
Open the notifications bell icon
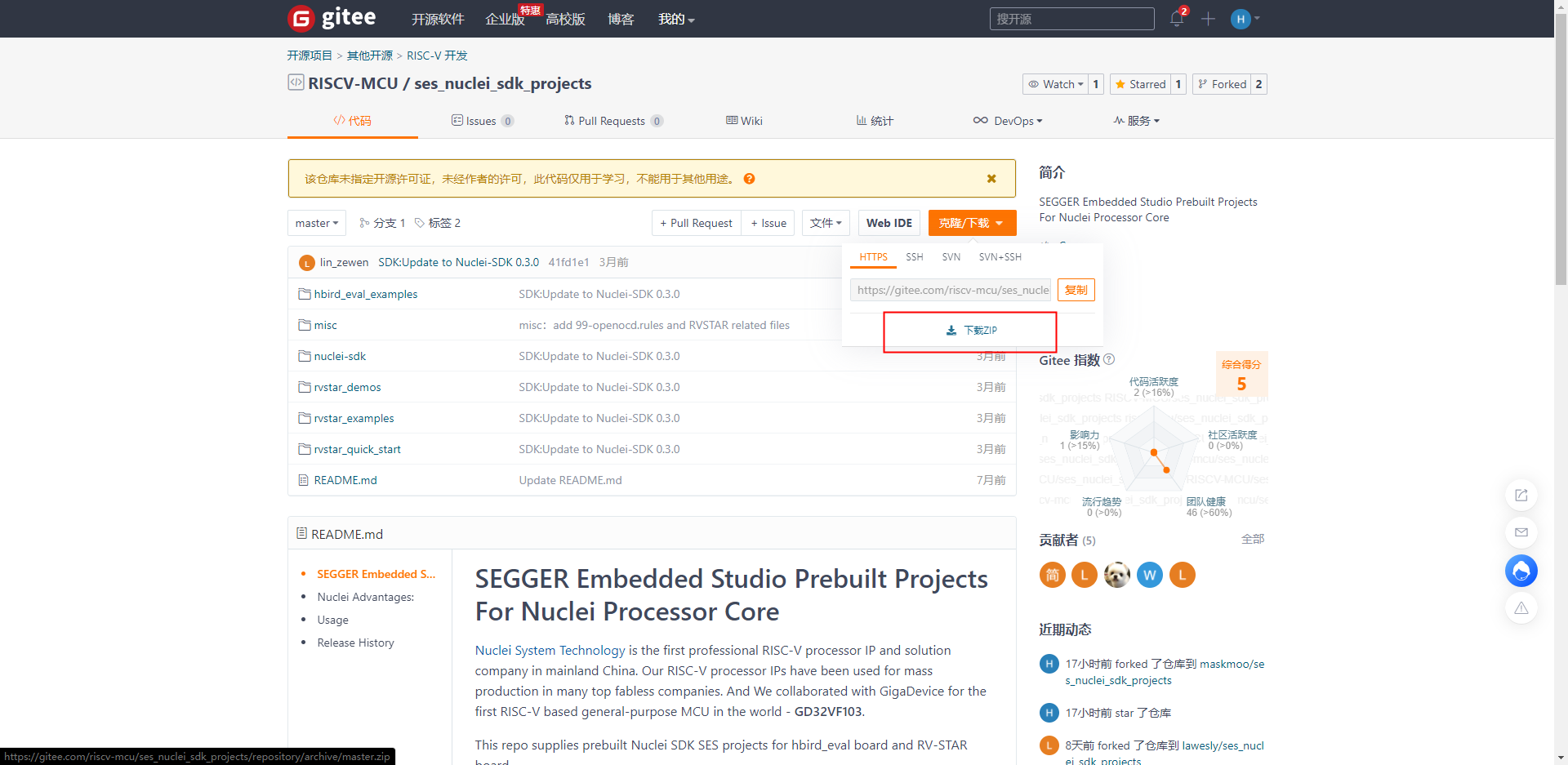tap(1177, 18)
